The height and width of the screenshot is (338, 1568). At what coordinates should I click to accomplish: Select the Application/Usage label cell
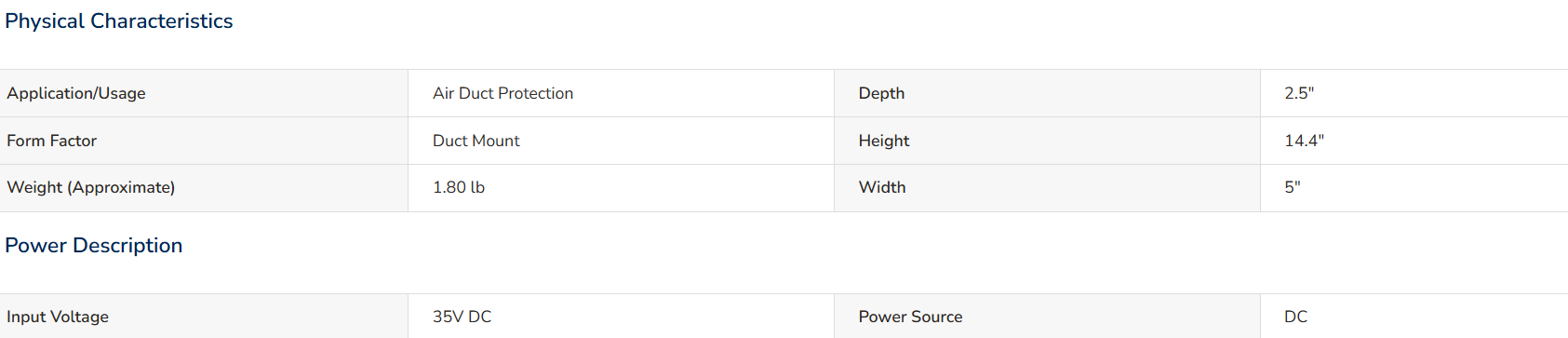point(204,93)
